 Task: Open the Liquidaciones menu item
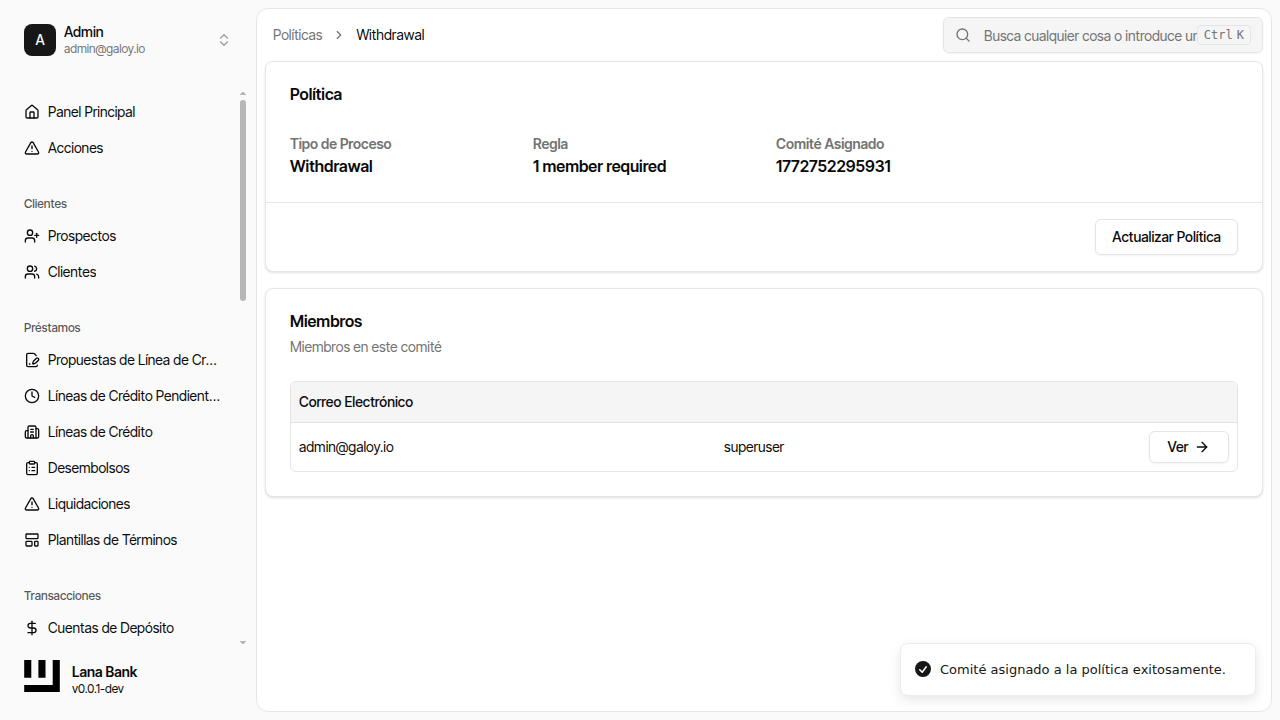(x=89, y=504)
